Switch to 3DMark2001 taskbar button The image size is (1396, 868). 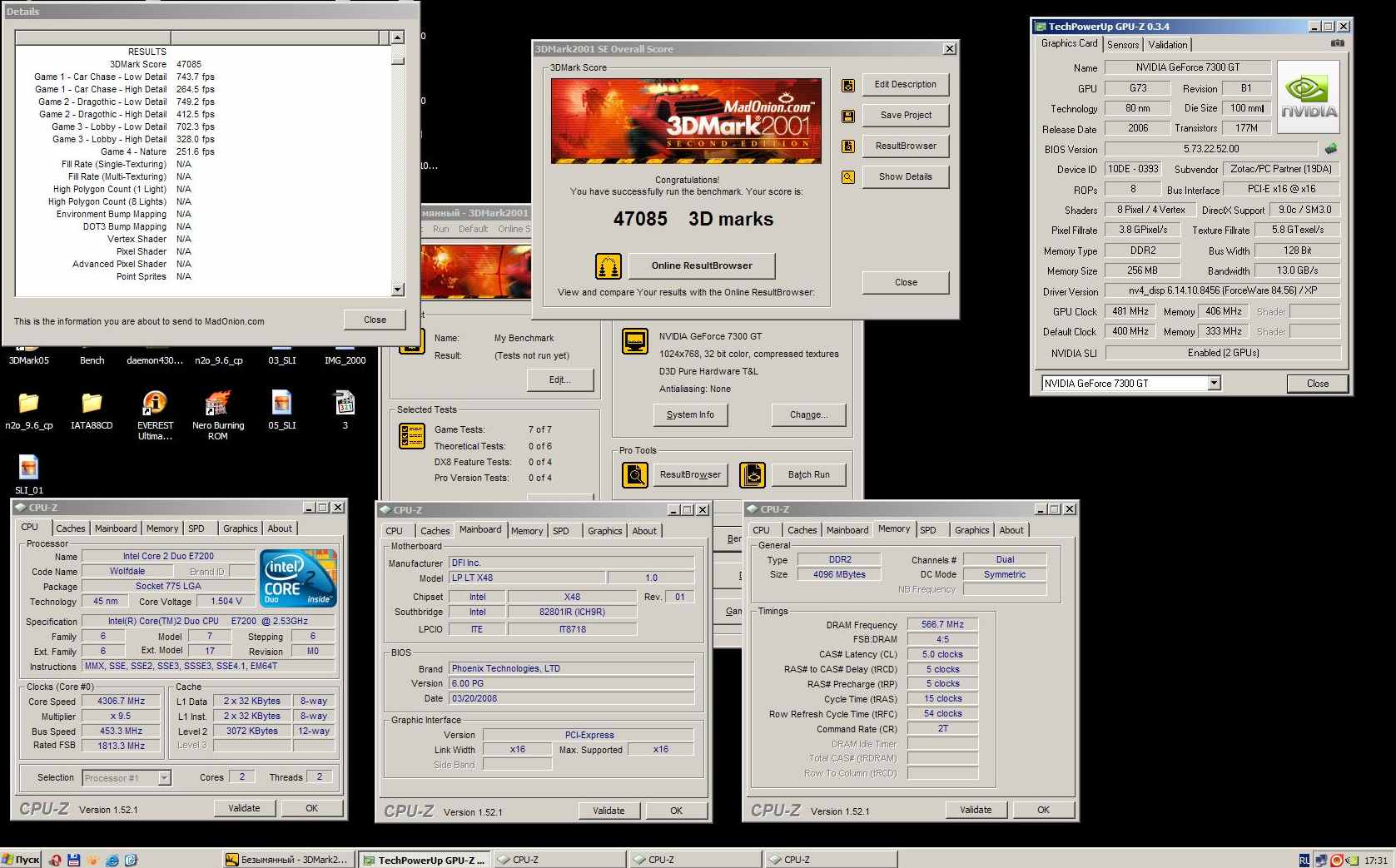(x=288, y=860)
